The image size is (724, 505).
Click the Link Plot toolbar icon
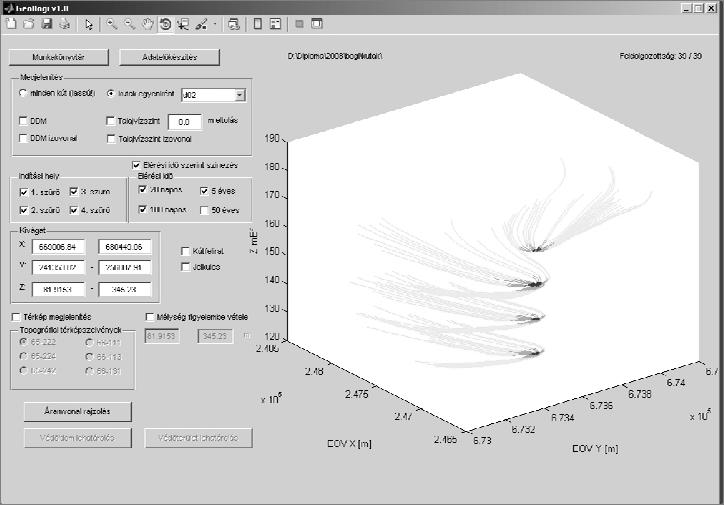point(234,24)
